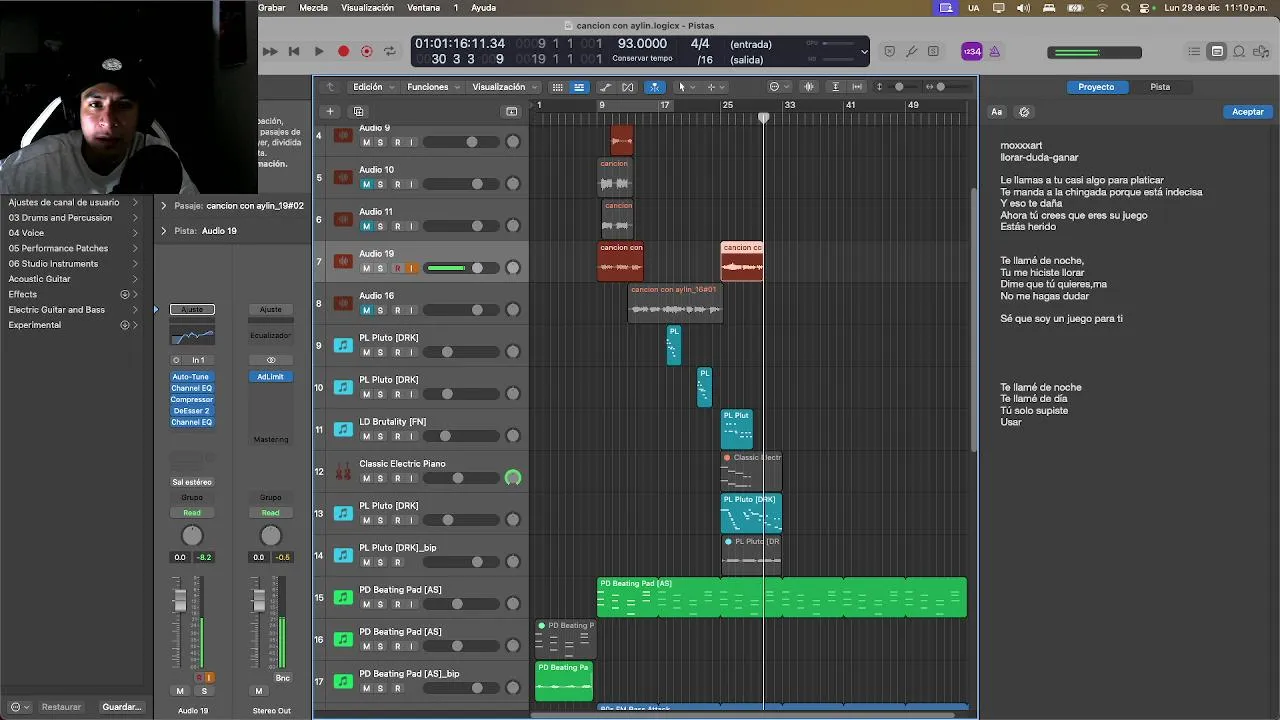
Task: Toggle the Flex button
Action: click(628, 87)
